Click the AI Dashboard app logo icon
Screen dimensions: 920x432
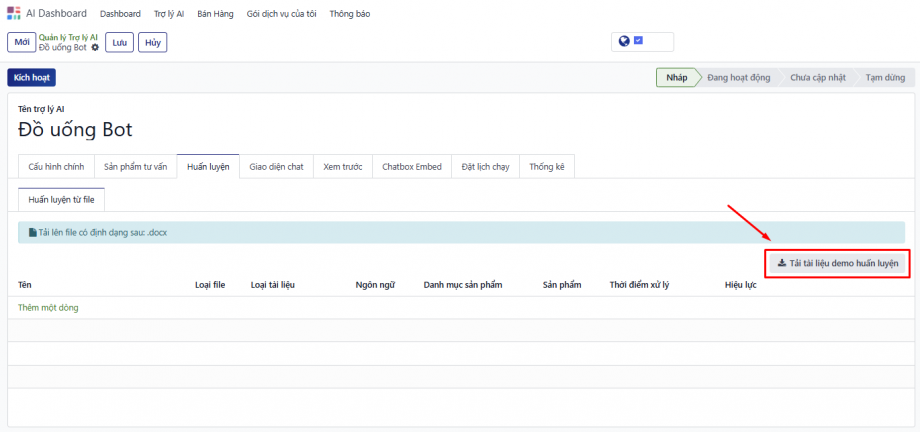coord(13,14)
